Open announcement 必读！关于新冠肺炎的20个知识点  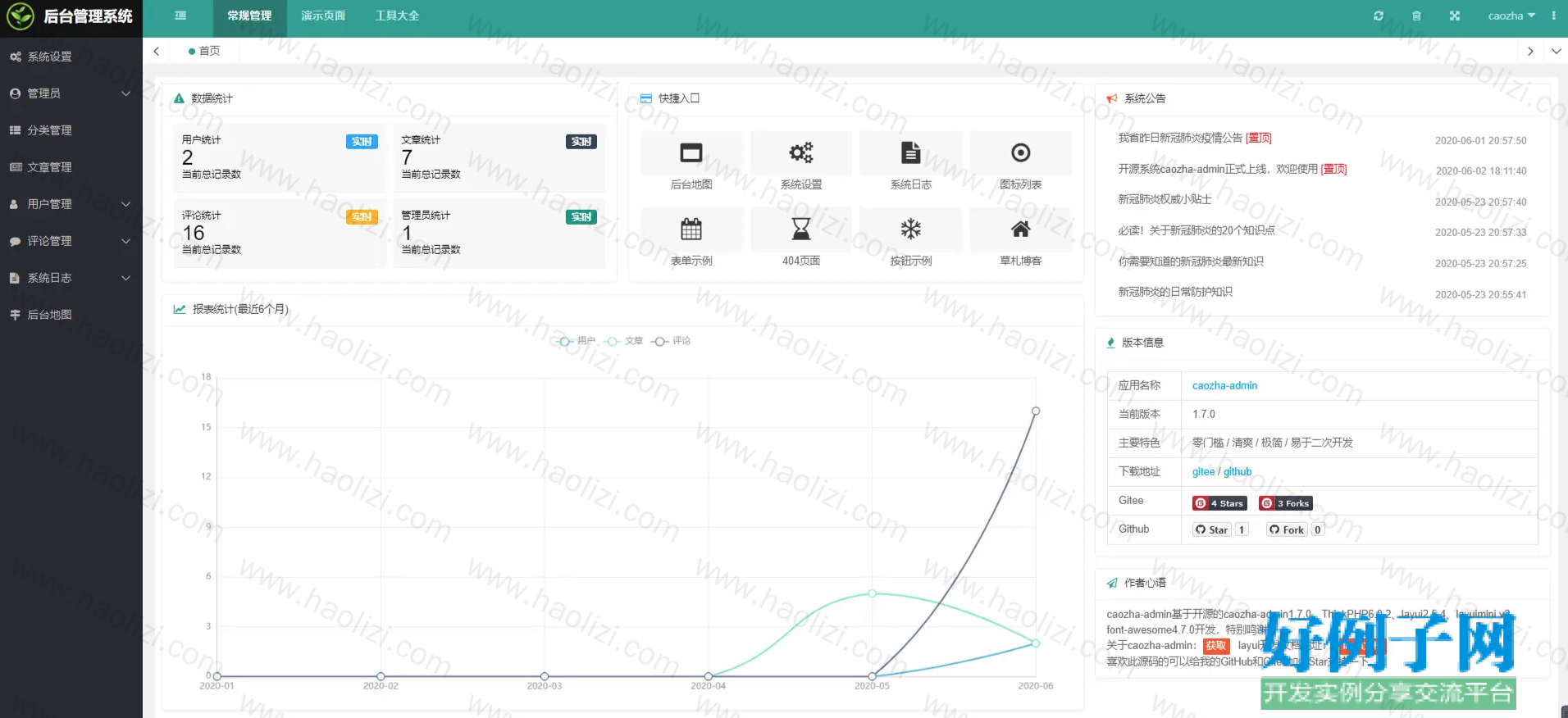click(1197, 230)
